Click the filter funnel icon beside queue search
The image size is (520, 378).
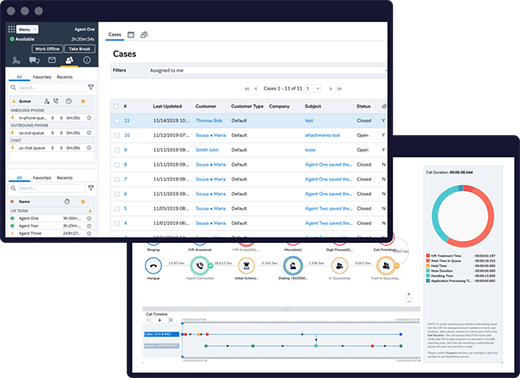tap(91, 87)
